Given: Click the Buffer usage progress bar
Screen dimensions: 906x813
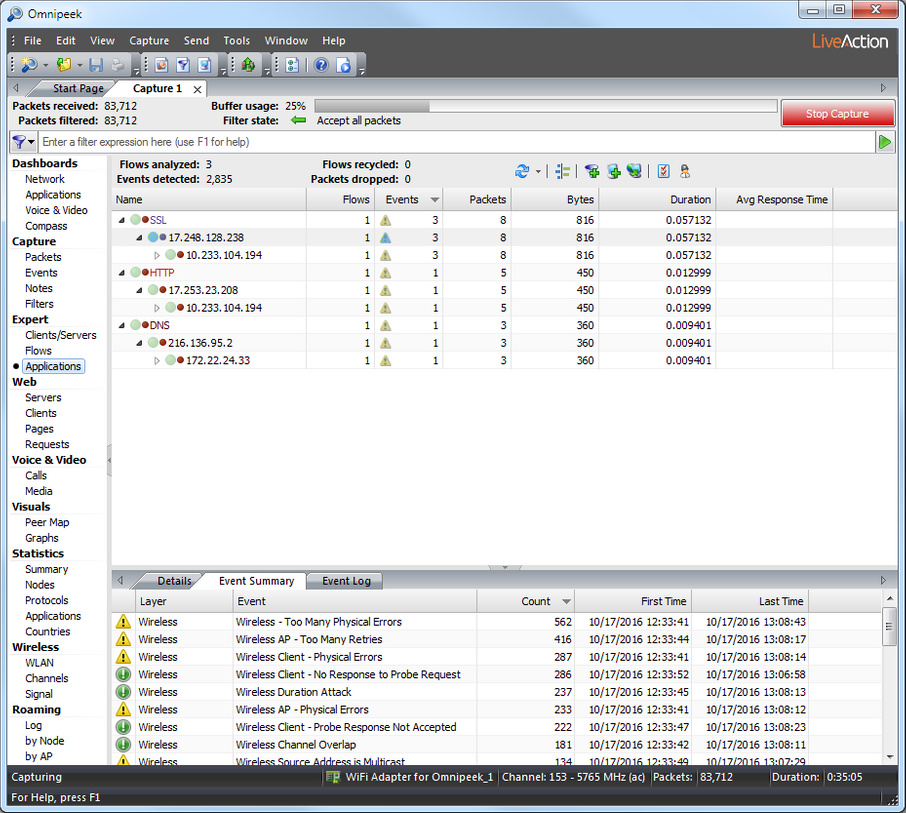Looking at the screenshot, I should pos(546,106).
